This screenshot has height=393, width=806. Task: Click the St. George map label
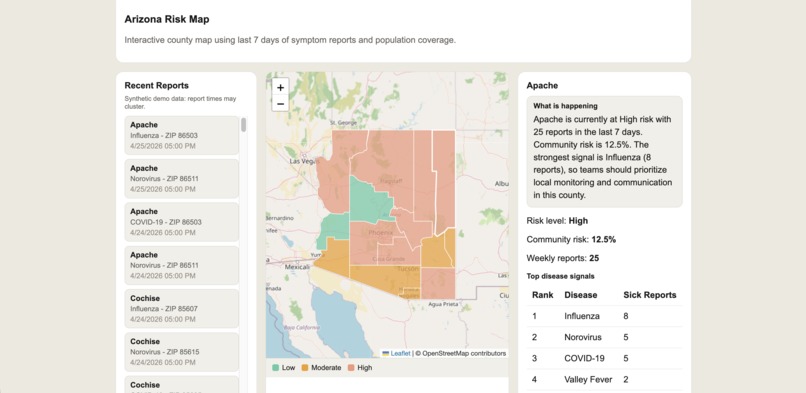pos(343,123)
